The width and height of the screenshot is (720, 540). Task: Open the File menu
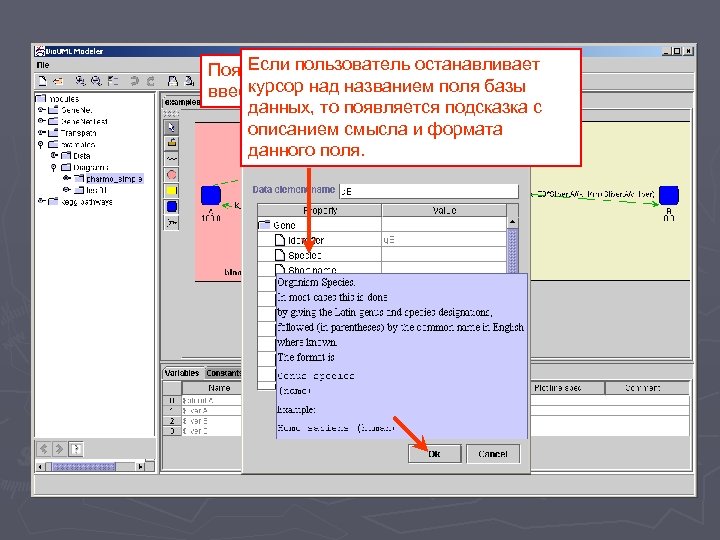click(43, 65)
